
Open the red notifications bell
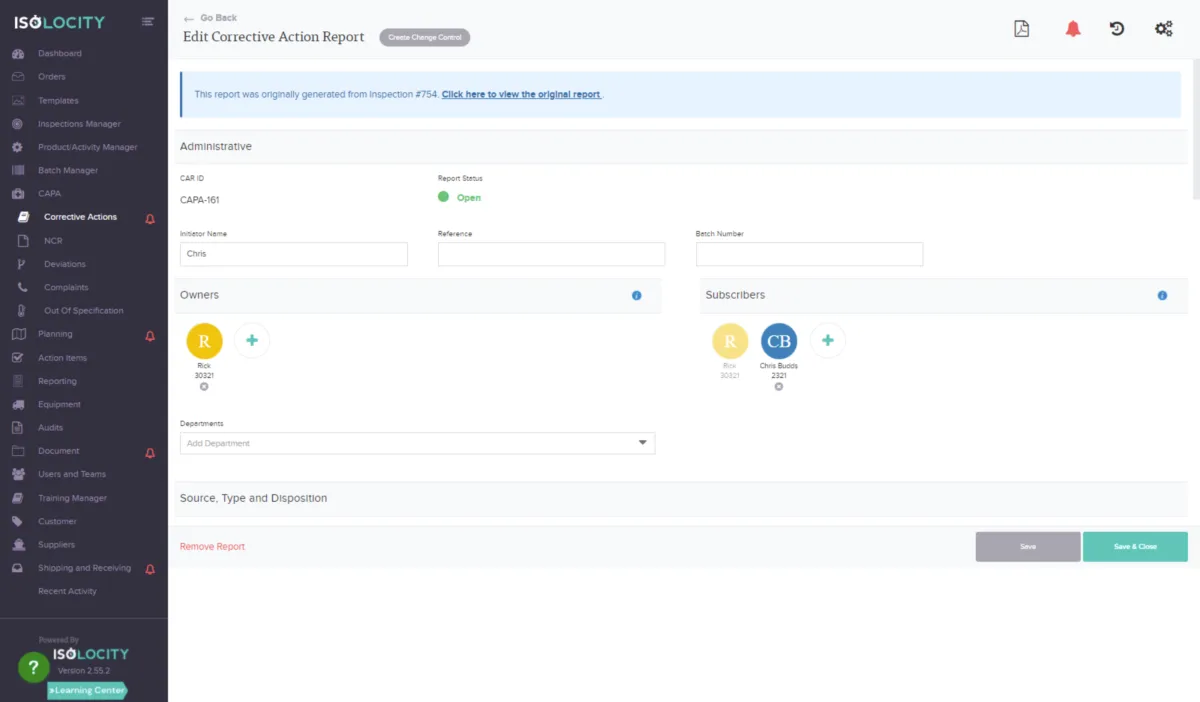(1073, 29)
